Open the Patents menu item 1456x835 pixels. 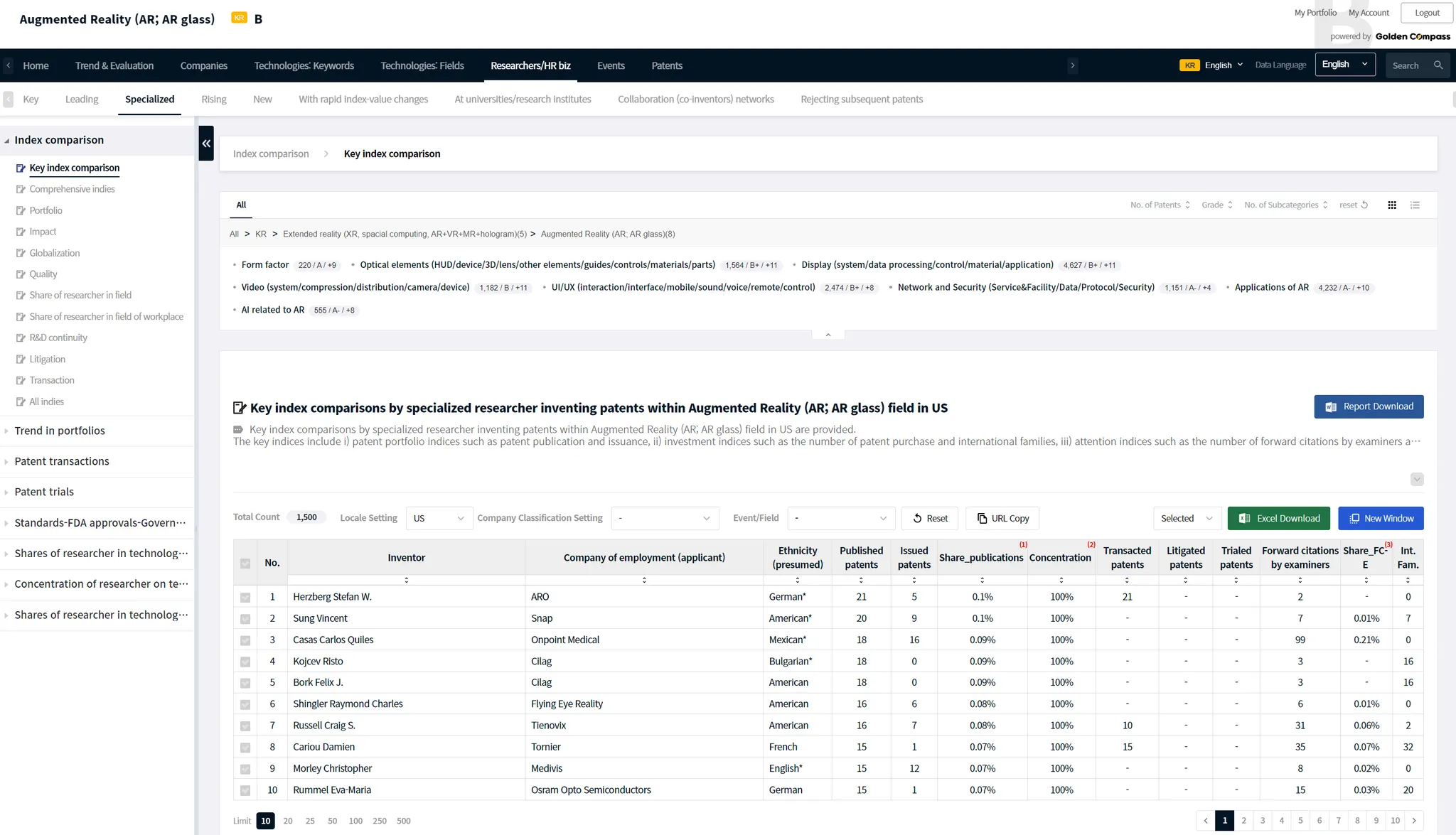(x=666, y=65)
